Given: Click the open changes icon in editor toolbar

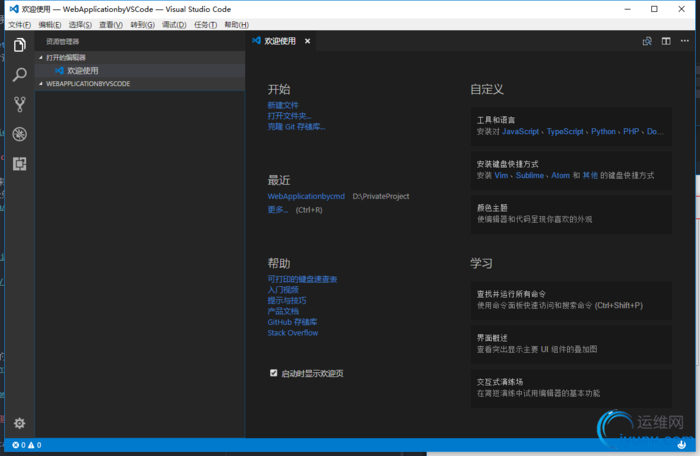Looking at the screenshot, I should click(647, 41).
